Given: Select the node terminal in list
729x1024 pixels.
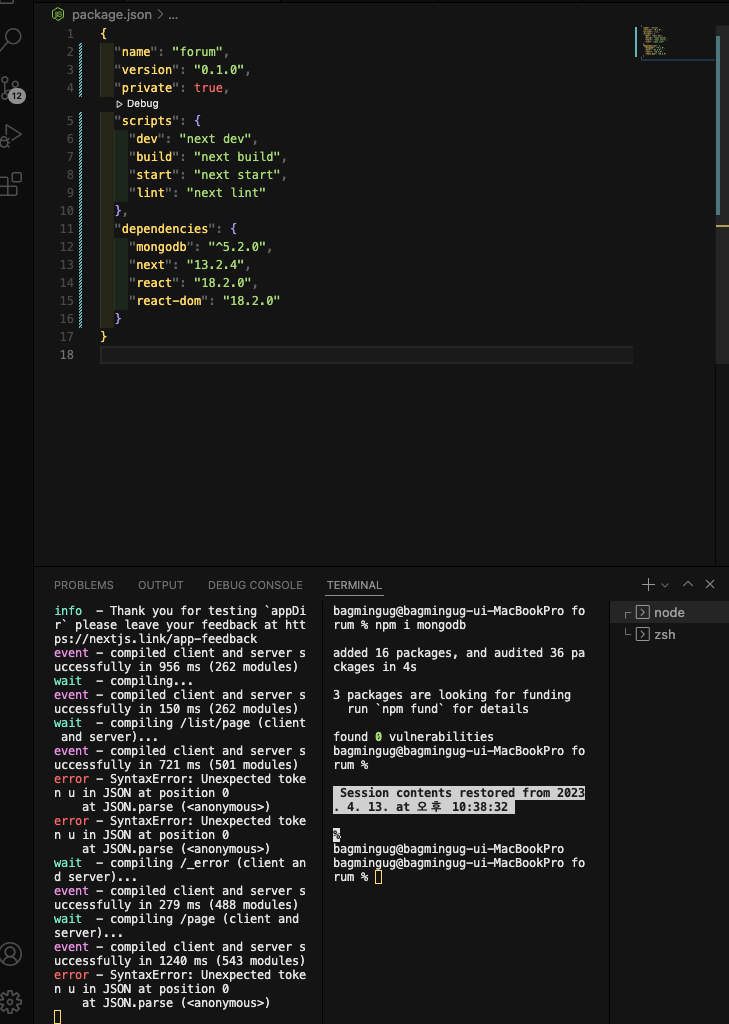Looking at the screenshot, I should pyautogui.click(x=669, y=613).
